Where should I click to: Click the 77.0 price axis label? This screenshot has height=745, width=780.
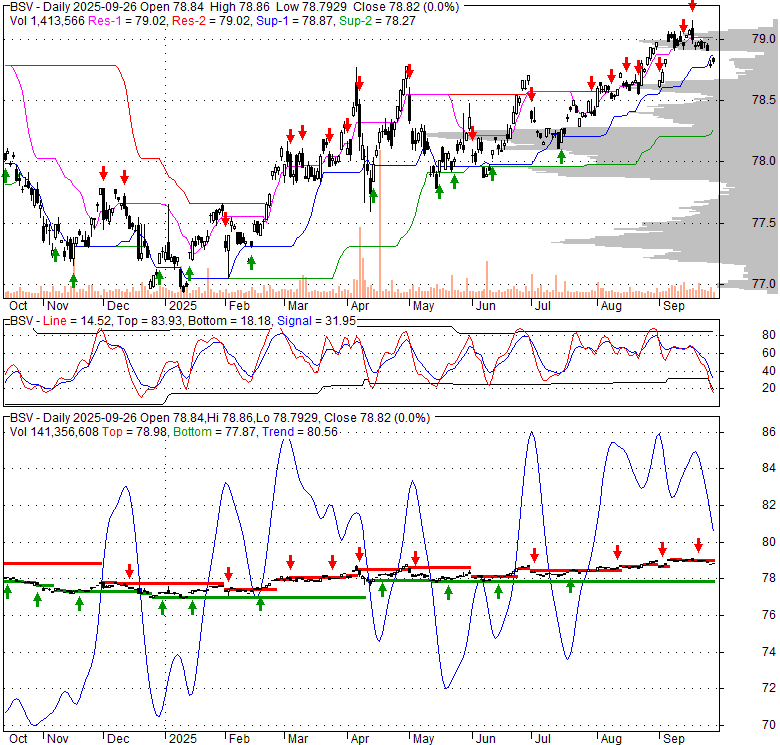(x=763, y=284)
